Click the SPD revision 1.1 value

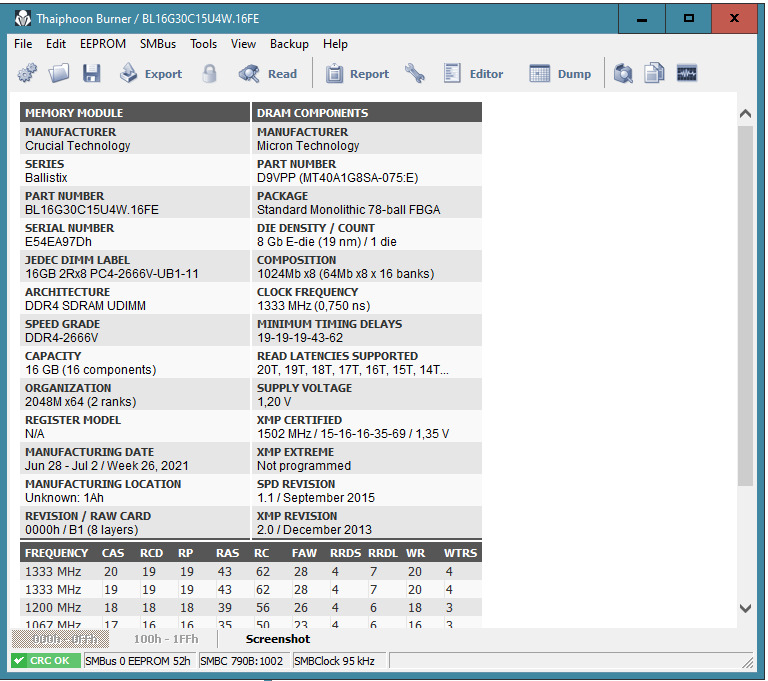[316, 498]
